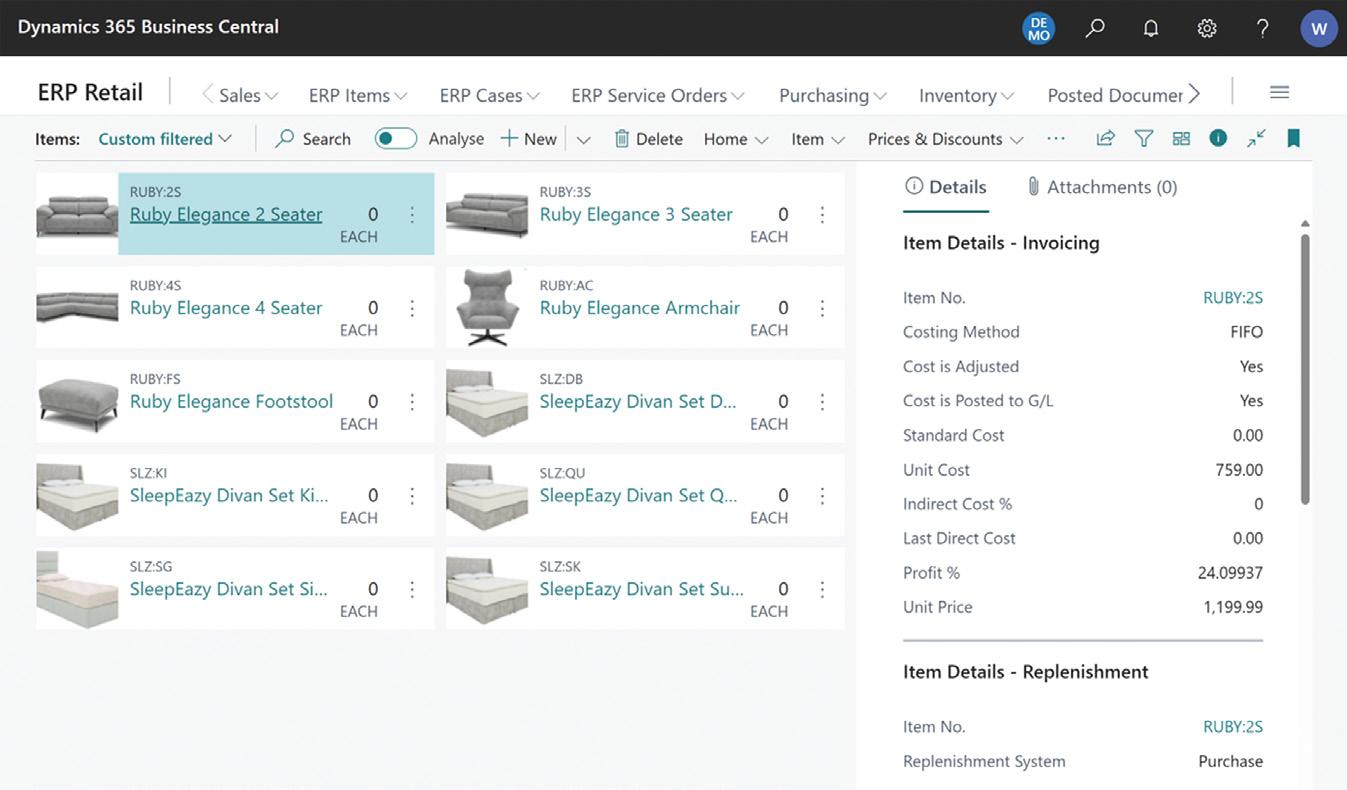
Task: Click the Unit Cost value 759.00
Action: click(x=1239, y=470)
